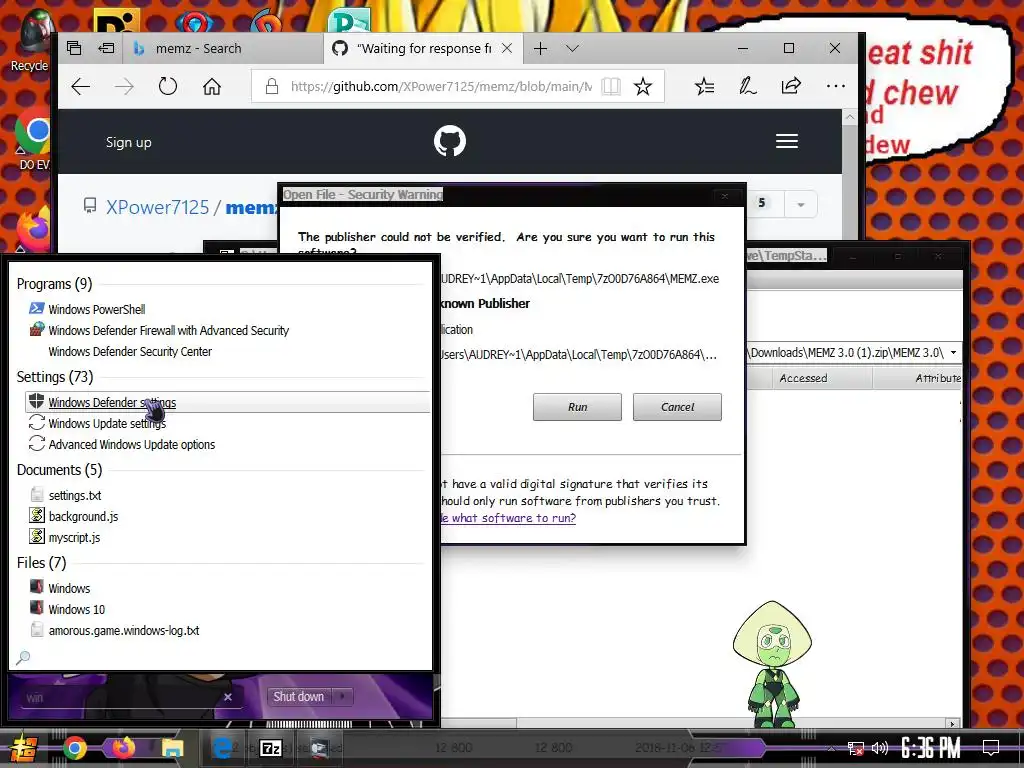Open Edge settings and more menu

(x=835, y=86)
